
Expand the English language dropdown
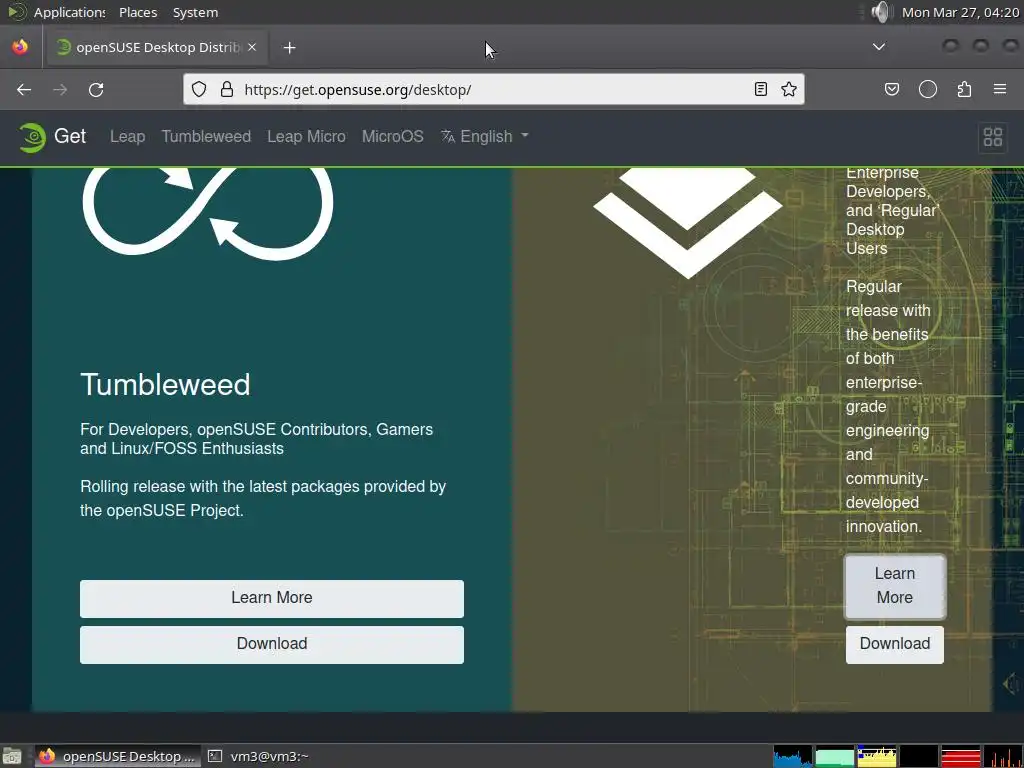pyautogui.click(x=485, y=136)
